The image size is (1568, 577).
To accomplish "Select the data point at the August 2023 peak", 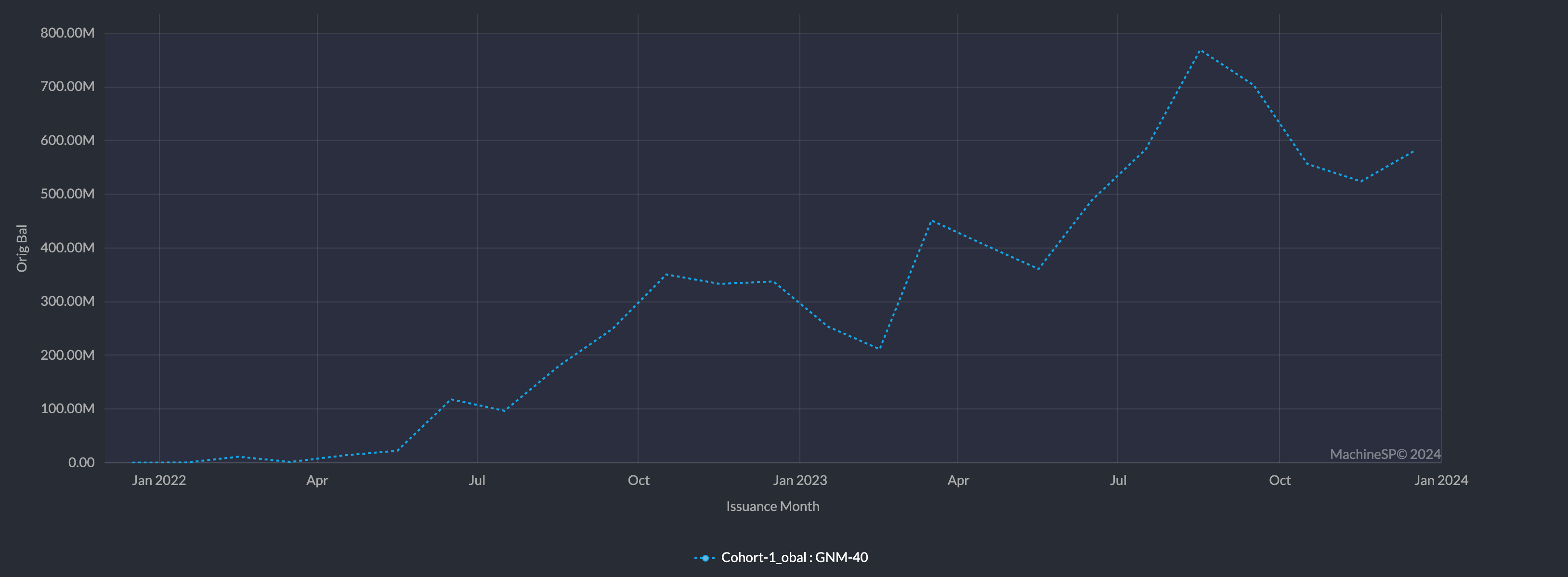I will 1202,52.
